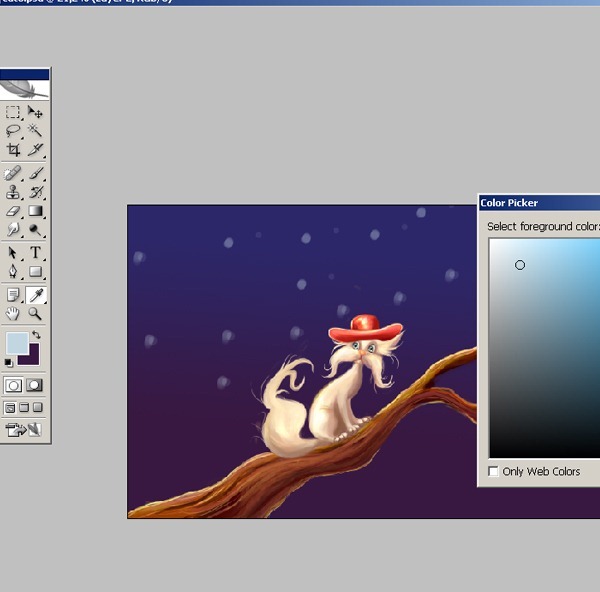Viewport: 600px width, 592px height.
Task: Select the Hand tool
Action: tap(13, 314)
